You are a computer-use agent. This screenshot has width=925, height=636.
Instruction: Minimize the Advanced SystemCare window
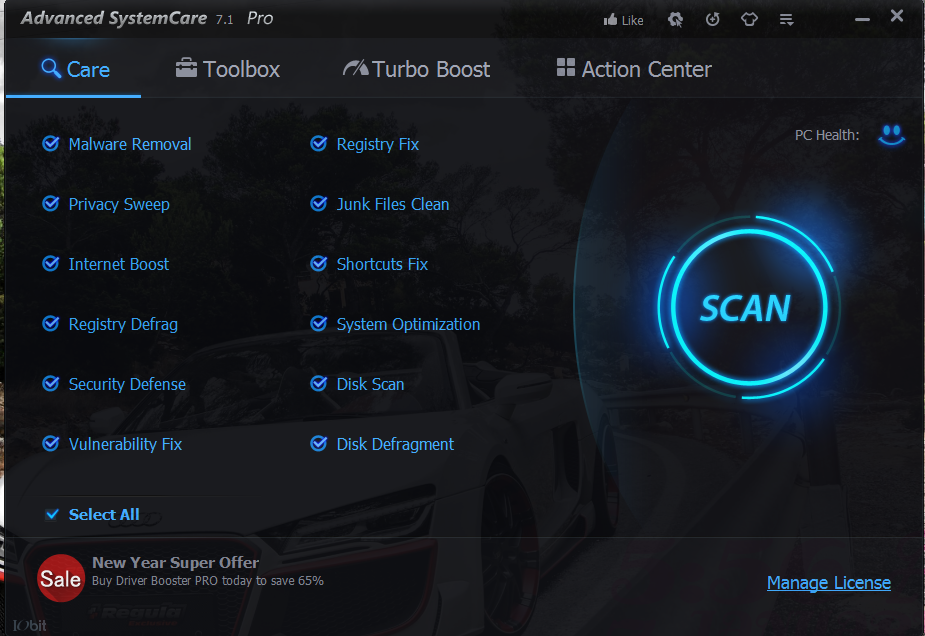pos(862,19)
